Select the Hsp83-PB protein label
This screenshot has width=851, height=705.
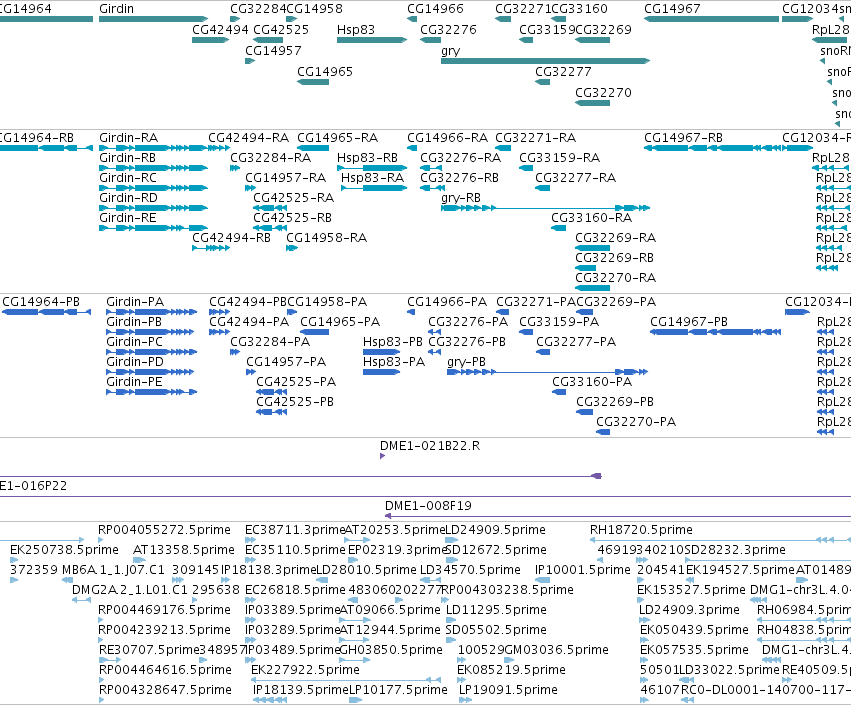pos(392,342)
